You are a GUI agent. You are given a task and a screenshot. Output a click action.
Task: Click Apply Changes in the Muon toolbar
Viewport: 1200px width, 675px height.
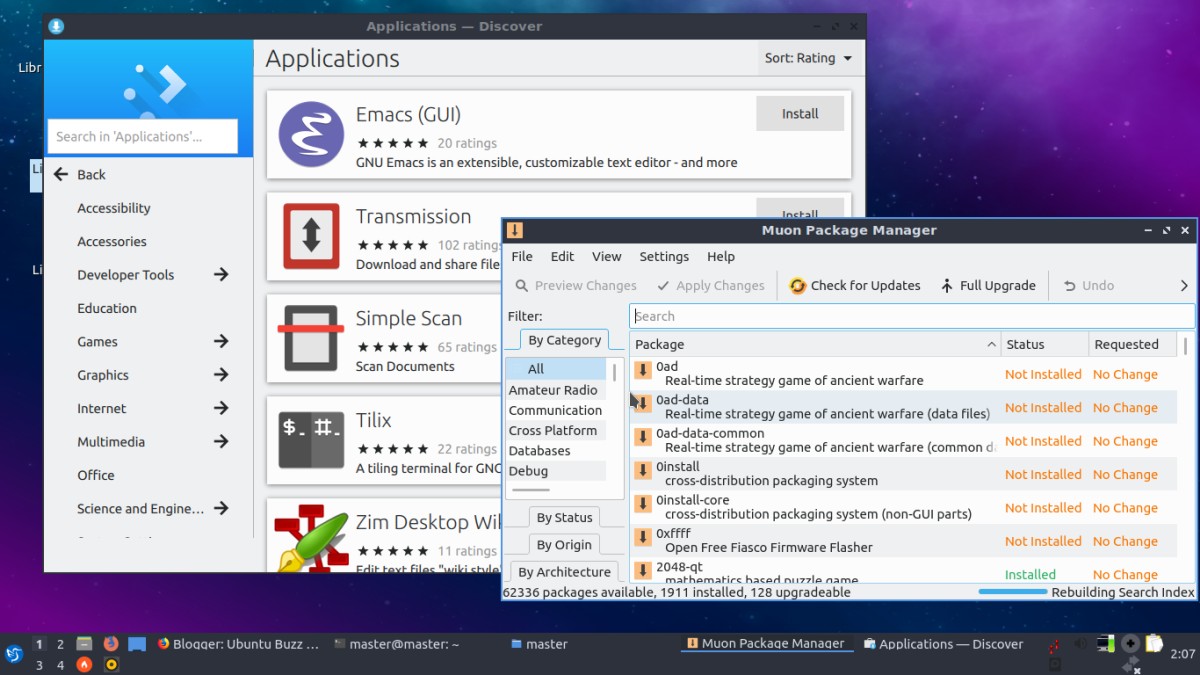[x=710, y=285]
